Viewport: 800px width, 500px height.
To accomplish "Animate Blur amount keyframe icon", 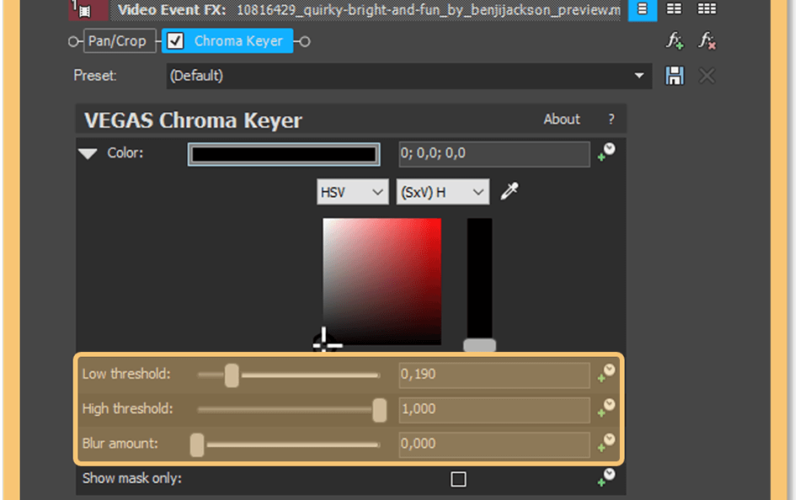I will tap(606, 442).
